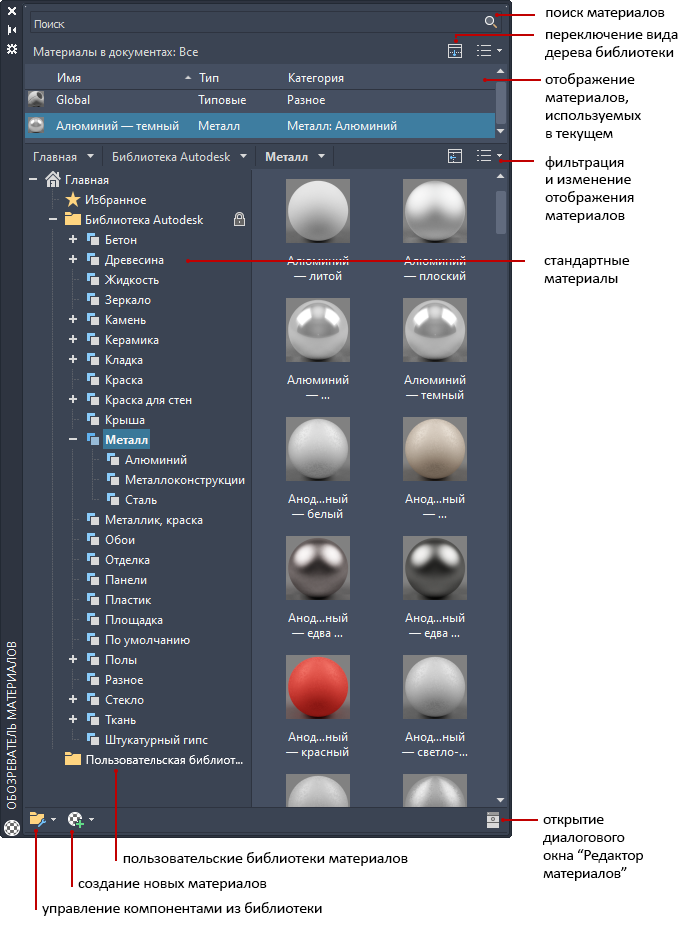The image size is (692, 926).
Task: Select the Пластик category
Action: coord(119,599)
